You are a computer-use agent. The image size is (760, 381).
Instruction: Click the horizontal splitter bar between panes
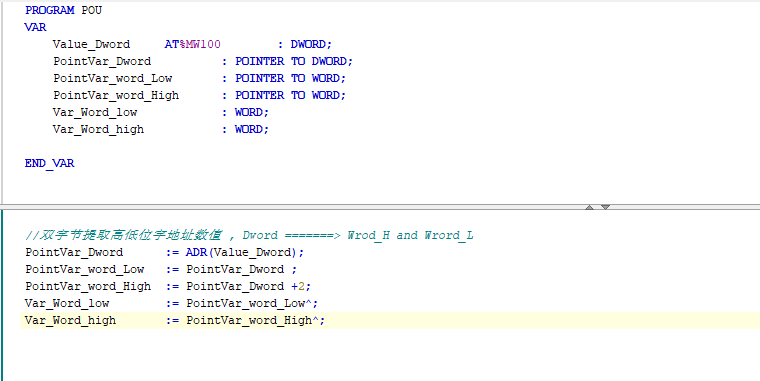click(x=380, y=207)
